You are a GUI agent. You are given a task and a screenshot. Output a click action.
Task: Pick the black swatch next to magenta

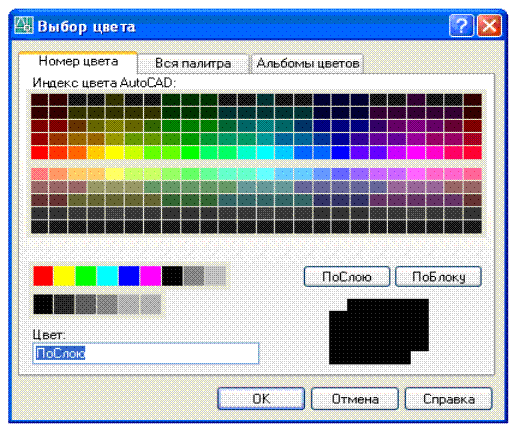tap(172, 276)
